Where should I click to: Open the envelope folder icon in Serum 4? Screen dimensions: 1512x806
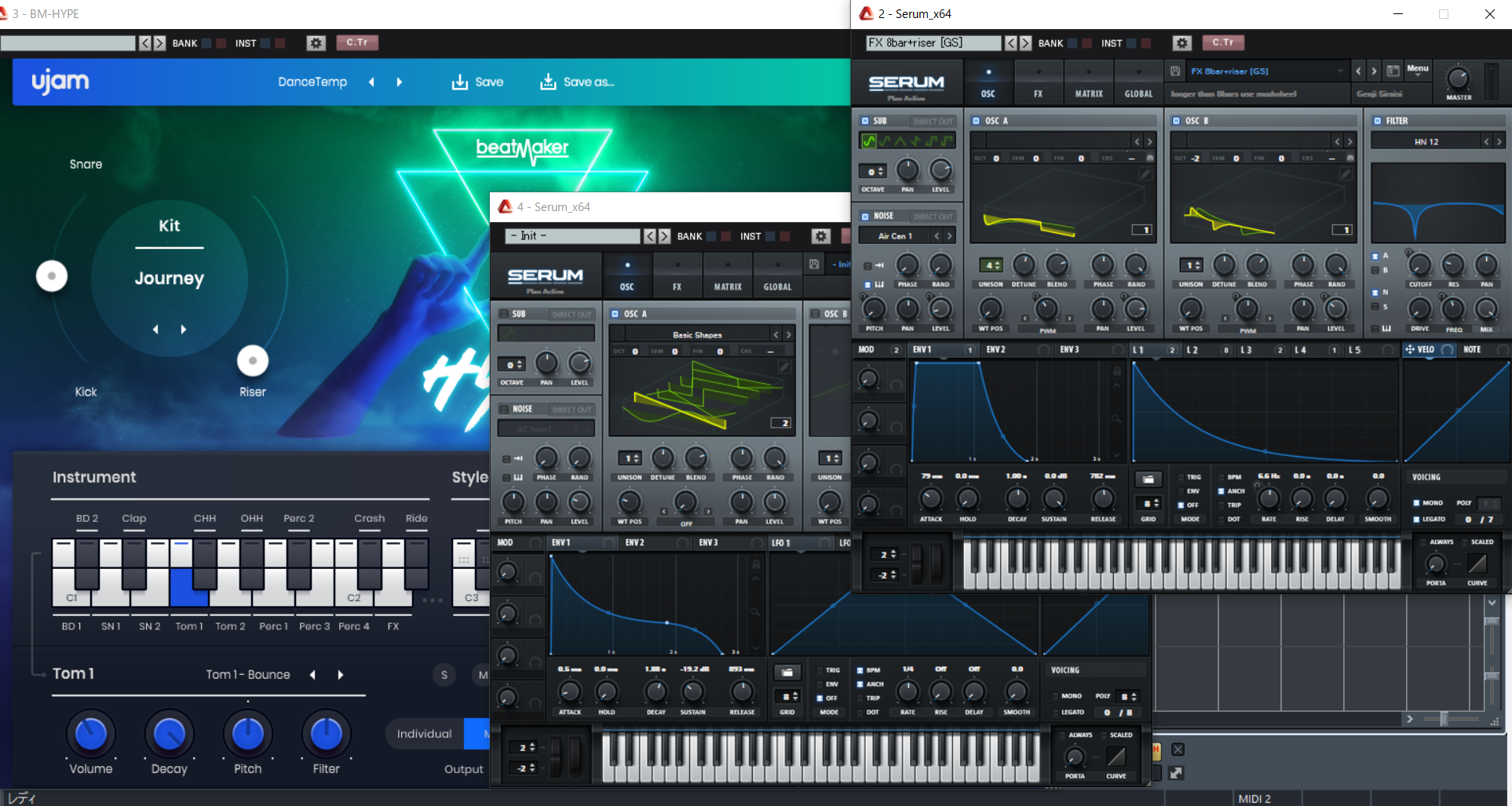click(x=787, y=673)
